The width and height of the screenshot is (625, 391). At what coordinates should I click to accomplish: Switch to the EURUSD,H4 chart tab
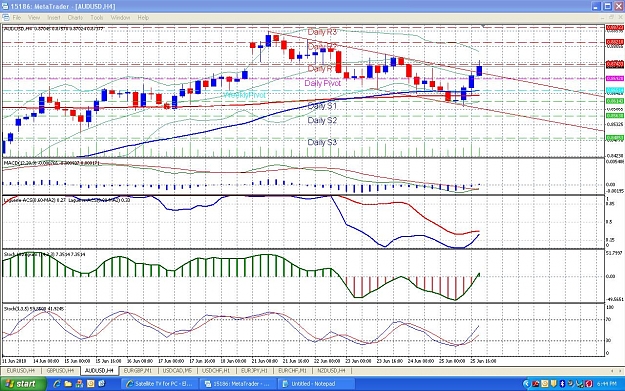(x=20, y=371)
